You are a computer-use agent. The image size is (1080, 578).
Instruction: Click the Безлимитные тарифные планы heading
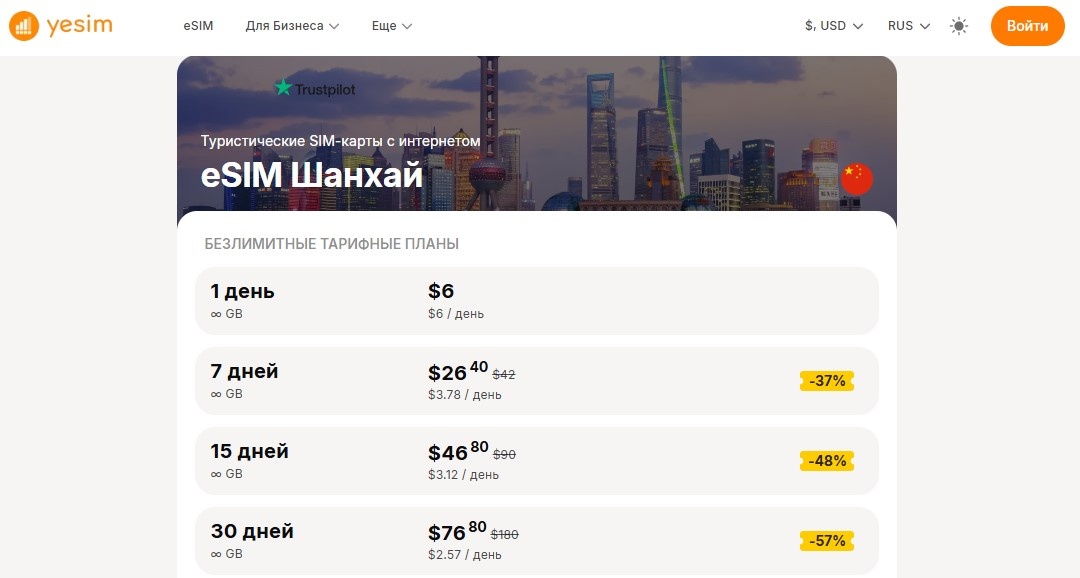pos(331,244)
